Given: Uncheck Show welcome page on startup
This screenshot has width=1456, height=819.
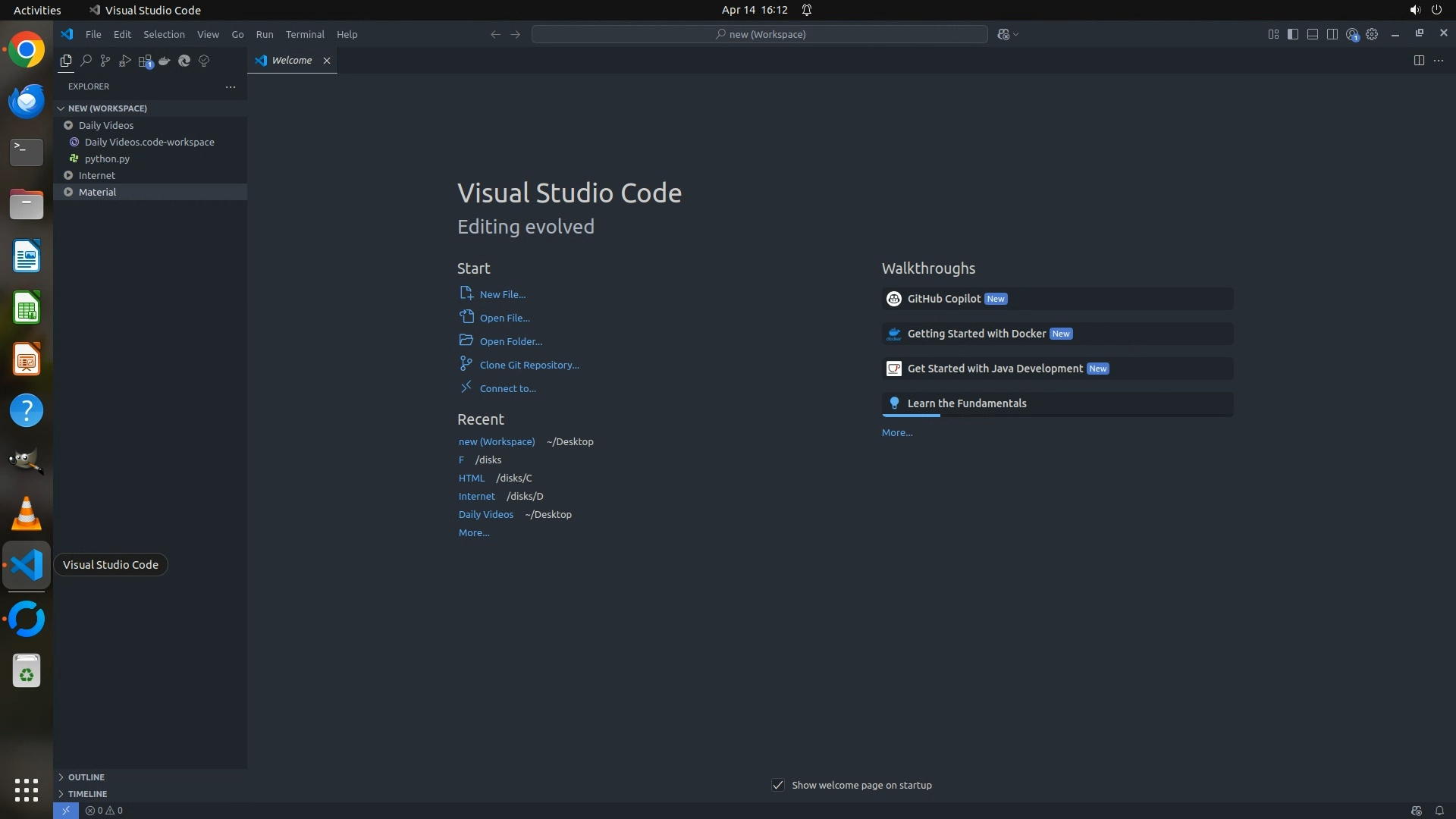Looking at the screenshot, I should [778, 785].
